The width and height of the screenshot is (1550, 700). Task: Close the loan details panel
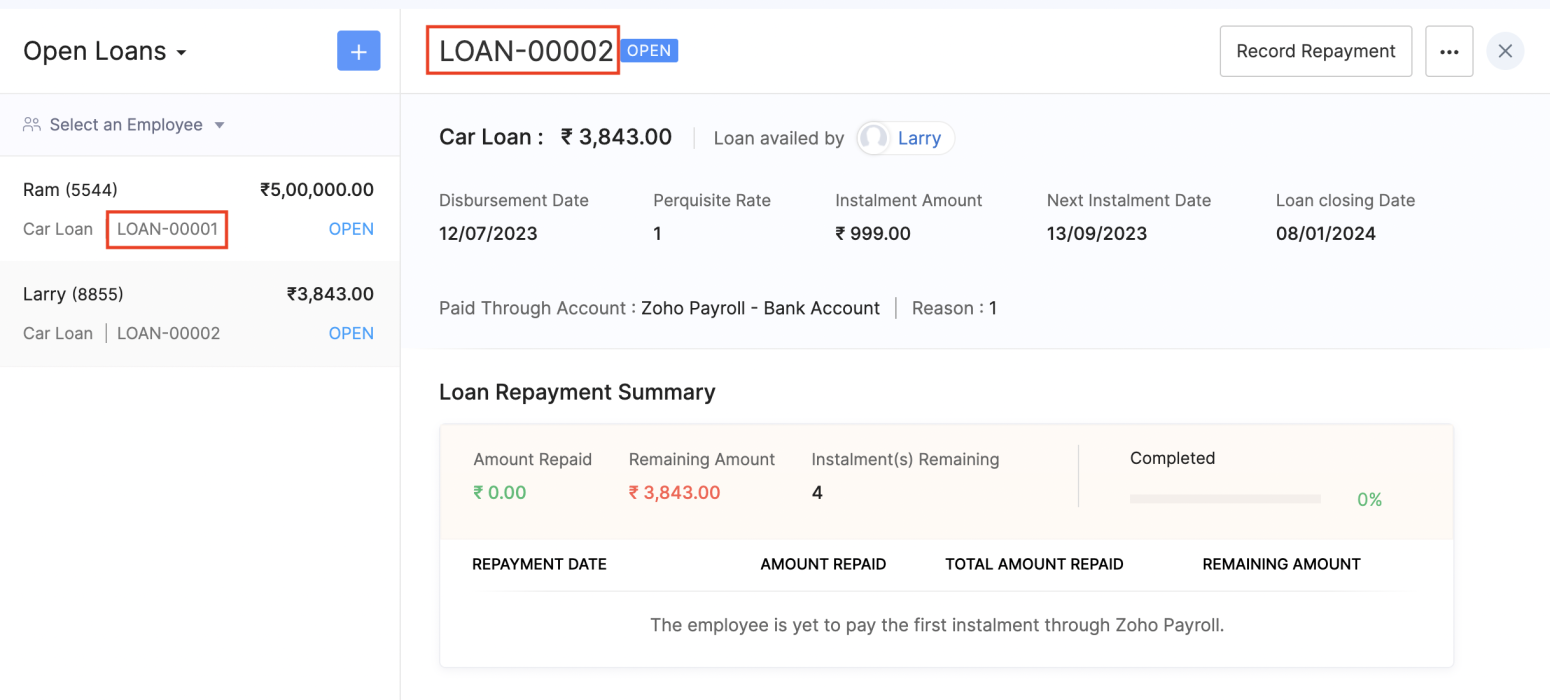click(x=1505, y=51)
